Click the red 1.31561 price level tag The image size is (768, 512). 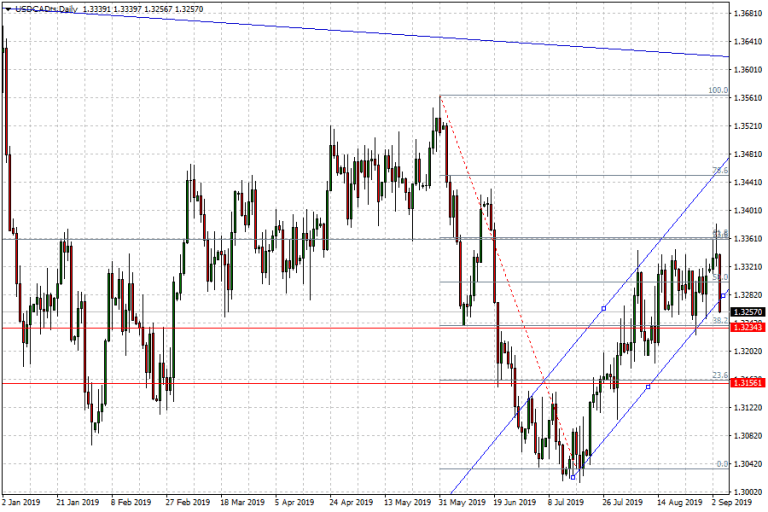pos(746,383)
